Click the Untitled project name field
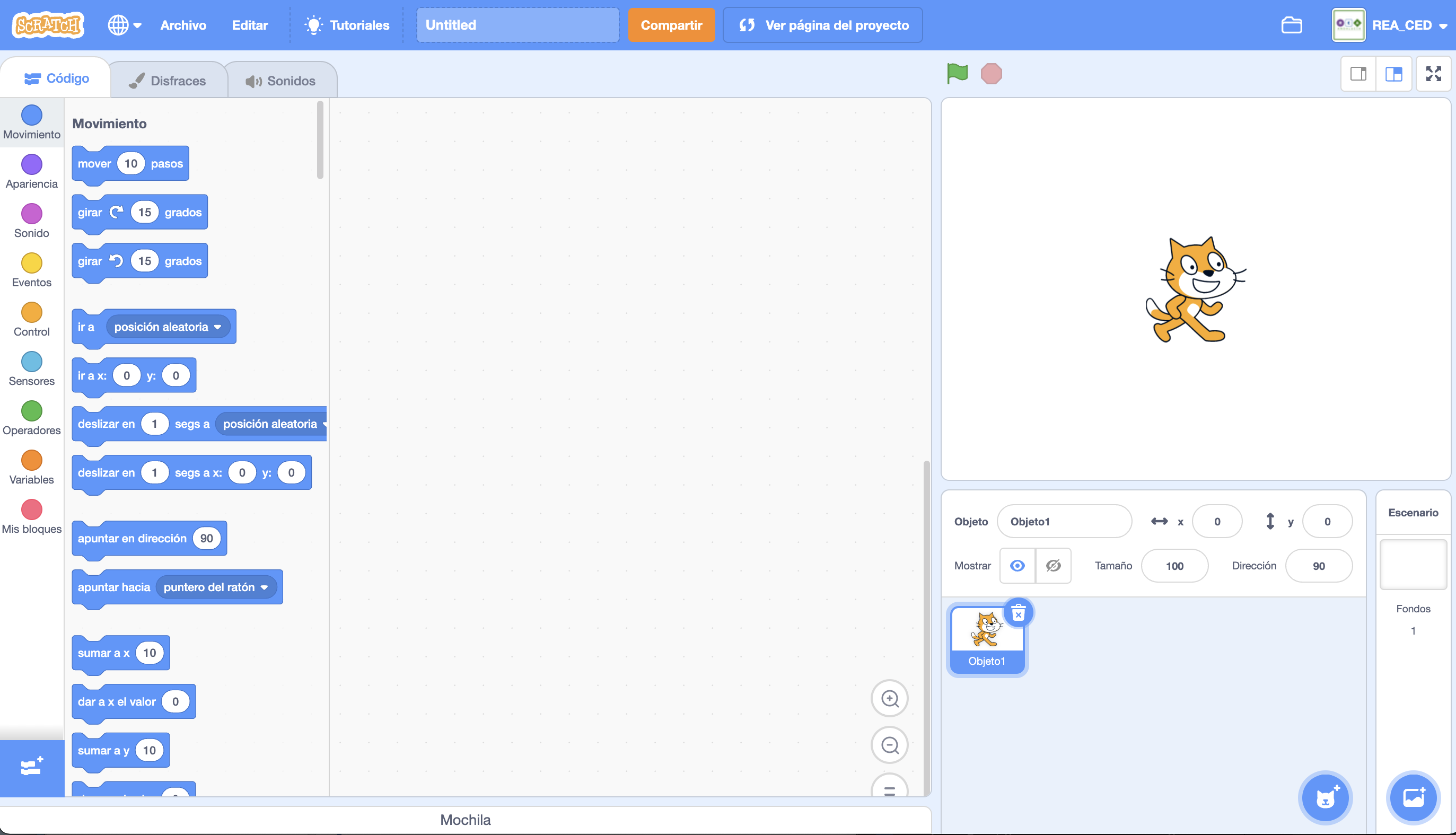The image size is (1456, 835). 518,25
